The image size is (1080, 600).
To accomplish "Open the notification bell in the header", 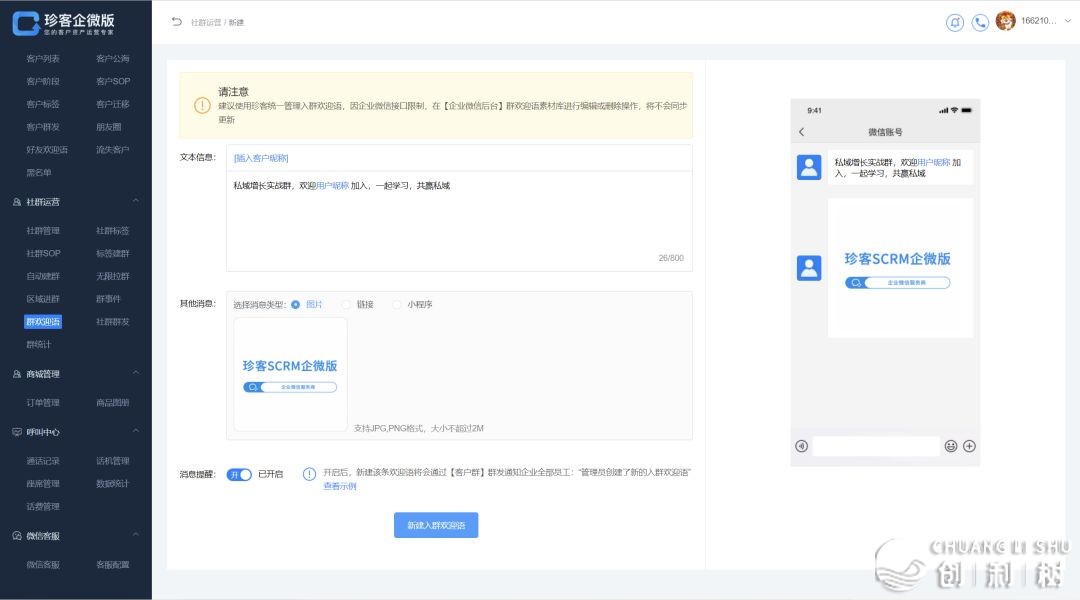I will point(954,22).
